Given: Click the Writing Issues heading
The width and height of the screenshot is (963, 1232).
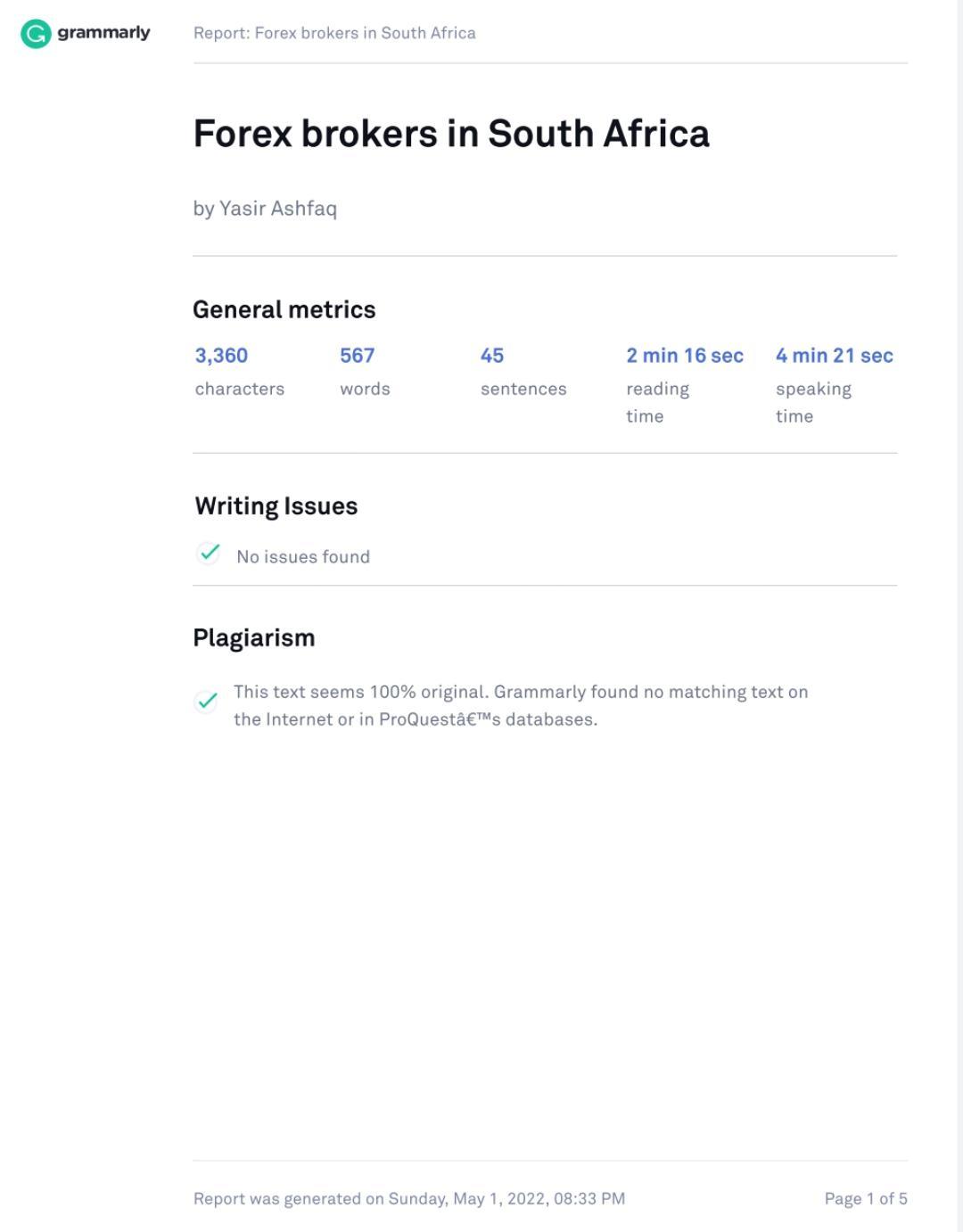Looking at the screenshot, I should point(276,506).
